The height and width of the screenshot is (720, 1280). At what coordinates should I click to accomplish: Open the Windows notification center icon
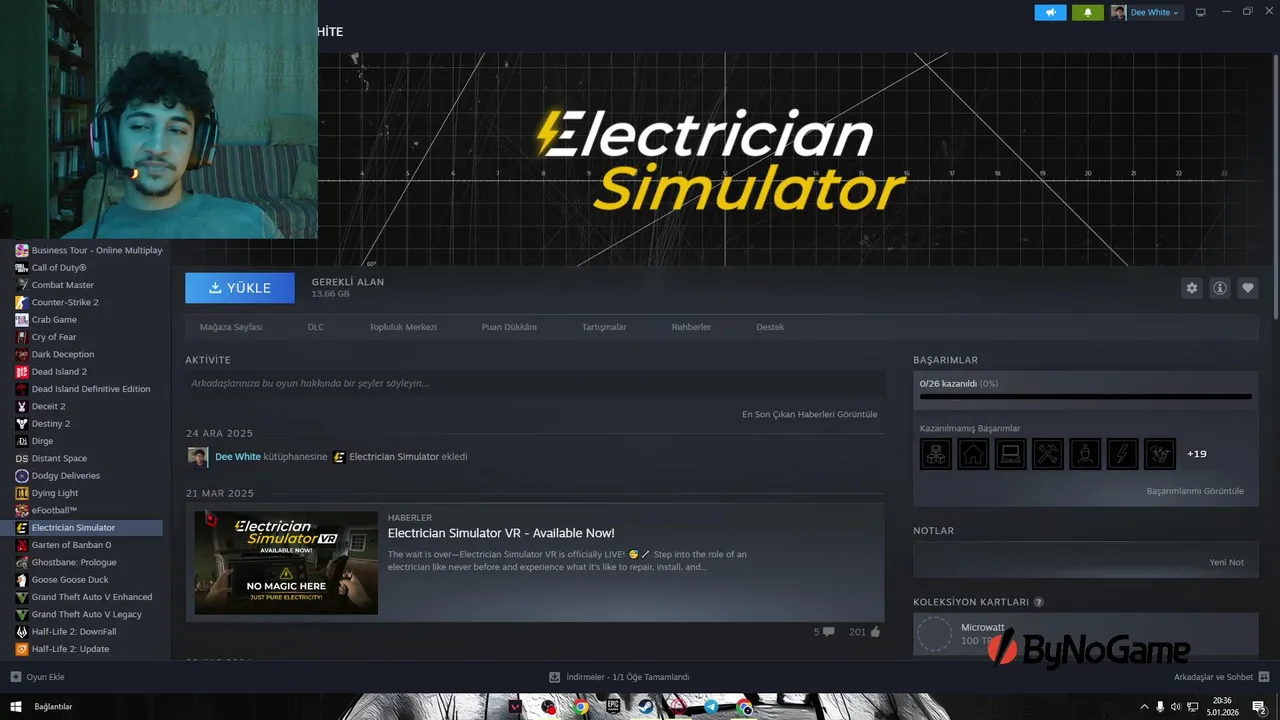coord(1259,707)
